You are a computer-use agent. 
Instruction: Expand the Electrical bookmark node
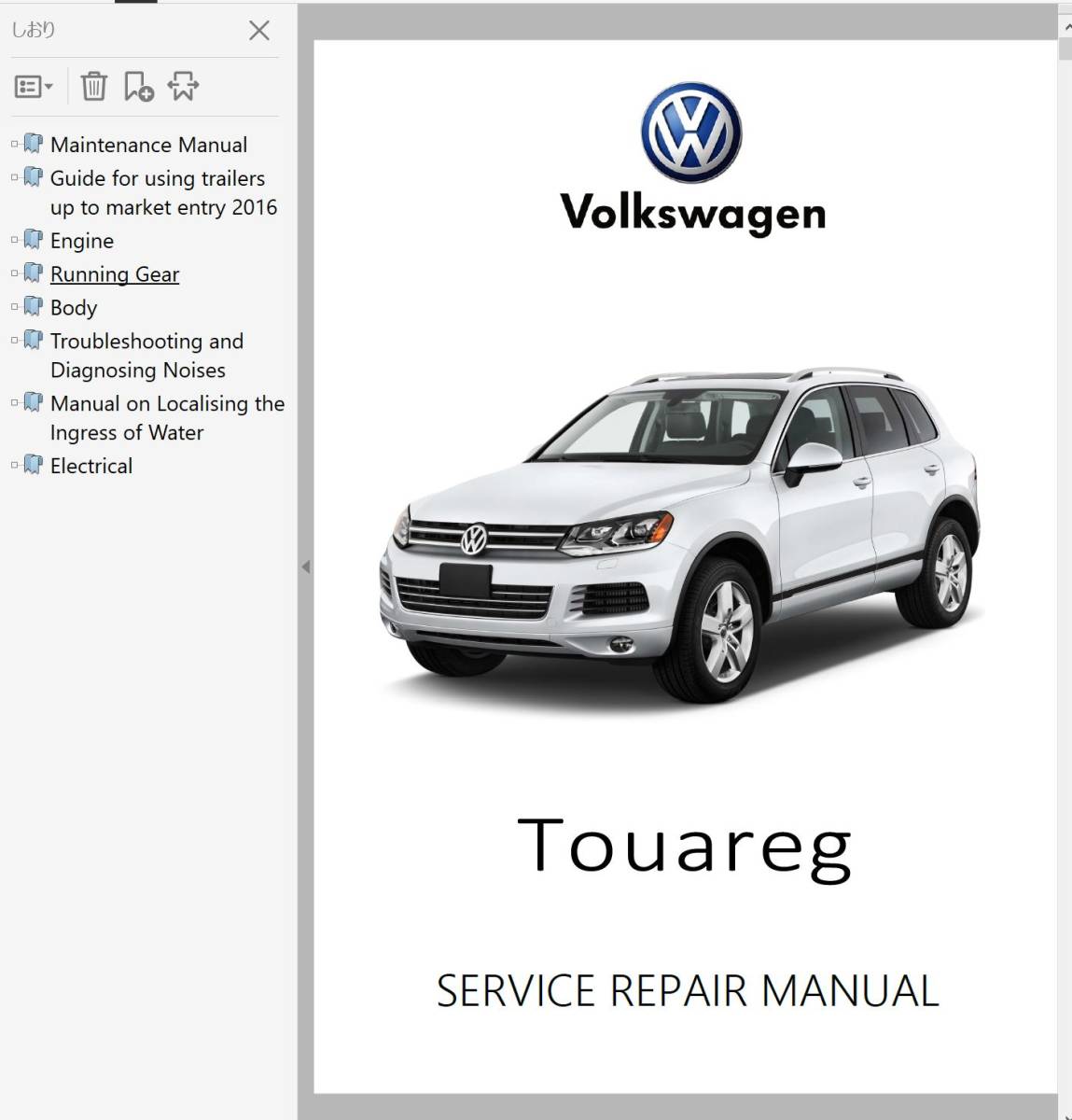15,464
